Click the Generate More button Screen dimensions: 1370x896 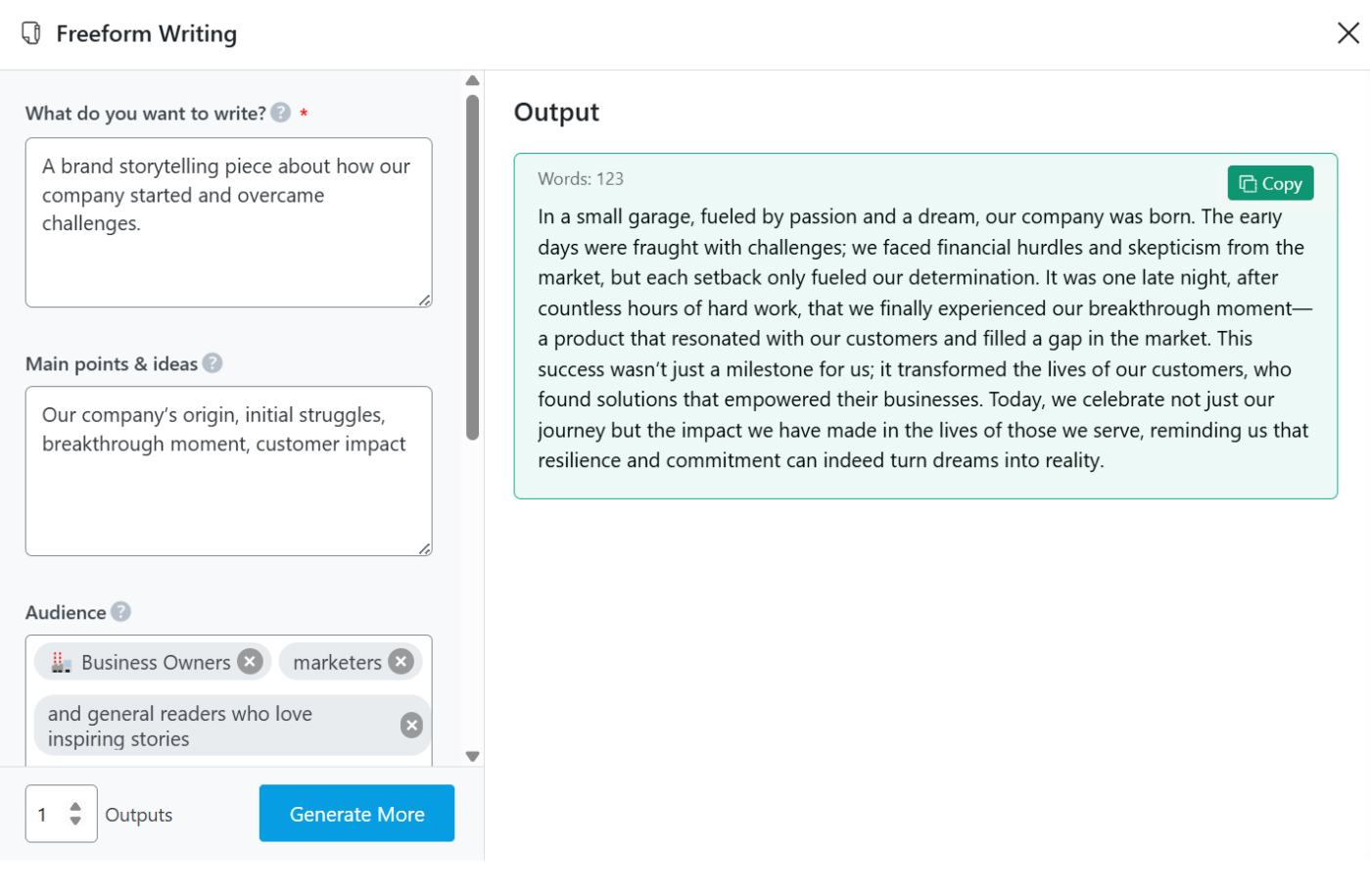click(x=356, y=814)
